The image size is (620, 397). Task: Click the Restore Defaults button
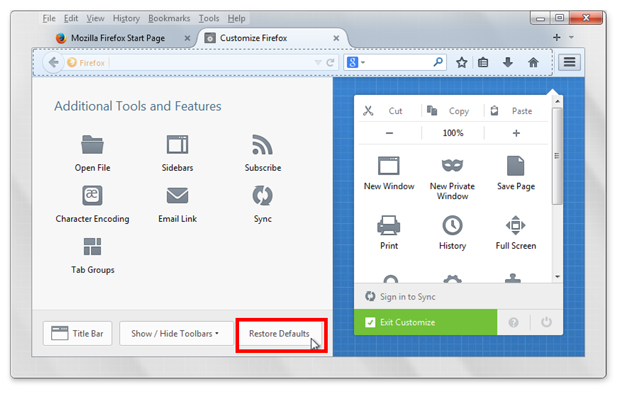[279, 334]
